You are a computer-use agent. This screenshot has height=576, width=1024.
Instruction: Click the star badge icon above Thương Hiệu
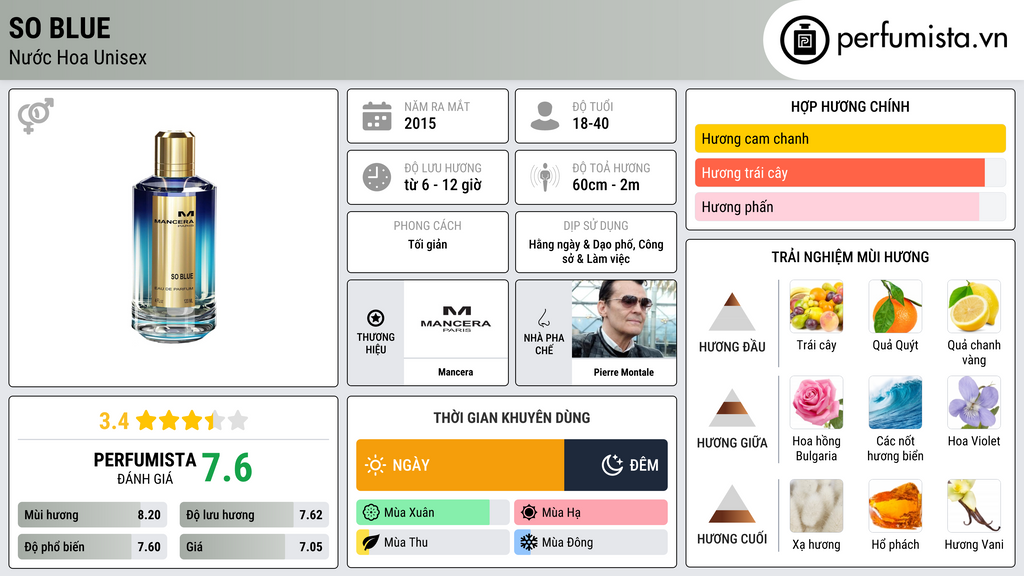[x=376, y=318]
